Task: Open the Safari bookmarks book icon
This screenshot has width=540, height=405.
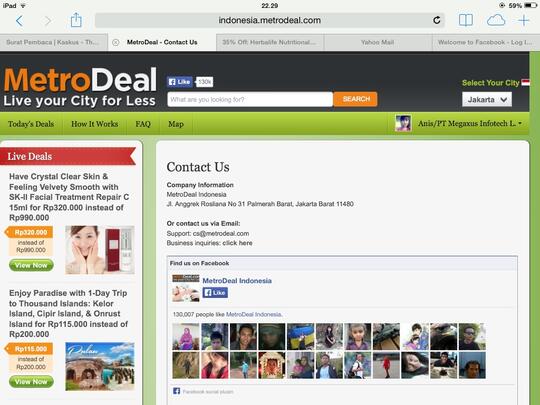Action: (x=466, y=20)
